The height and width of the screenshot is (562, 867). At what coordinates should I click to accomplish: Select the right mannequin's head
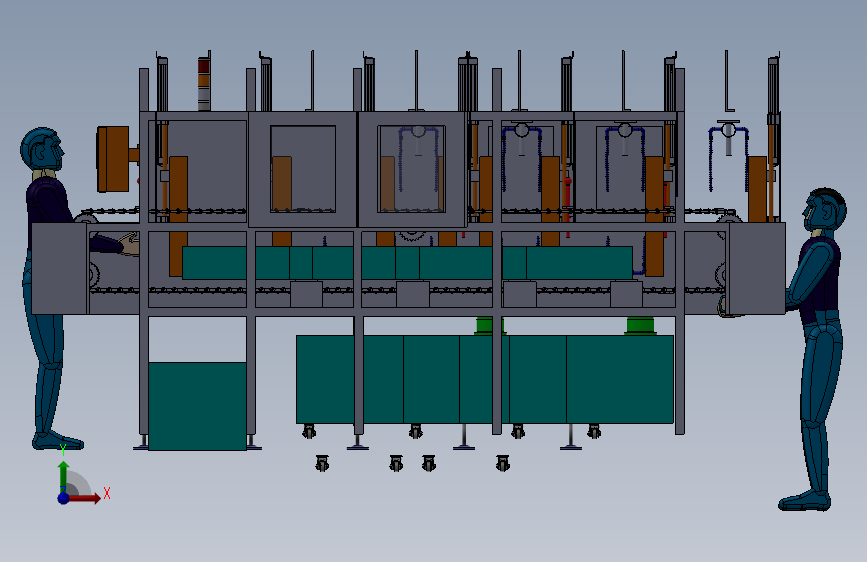pyautogui.click(x=825, y=210)
